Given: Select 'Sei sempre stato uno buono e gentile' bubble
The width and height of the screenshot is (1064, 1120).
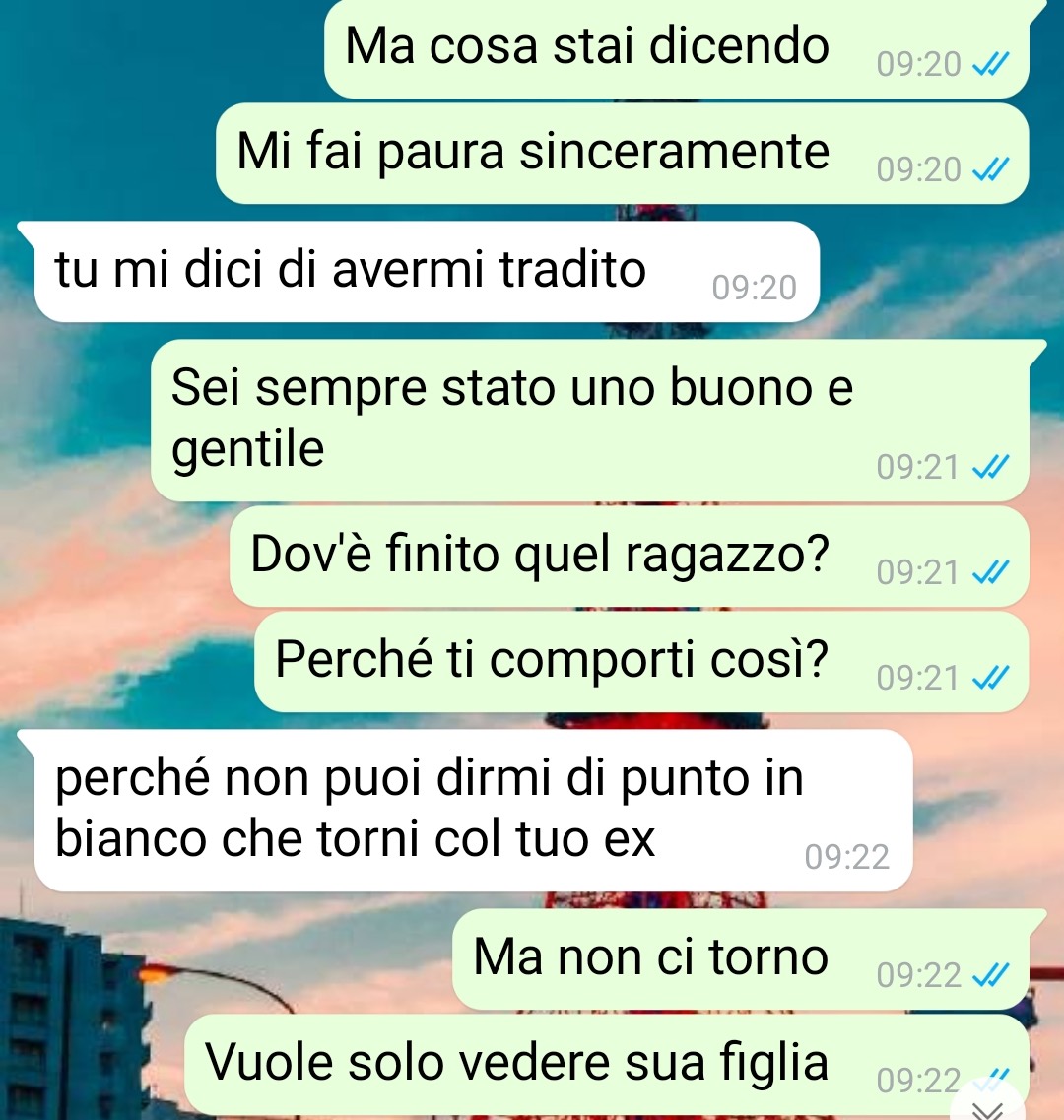Looking at the screenshot, I should click(x=590, y=420).
